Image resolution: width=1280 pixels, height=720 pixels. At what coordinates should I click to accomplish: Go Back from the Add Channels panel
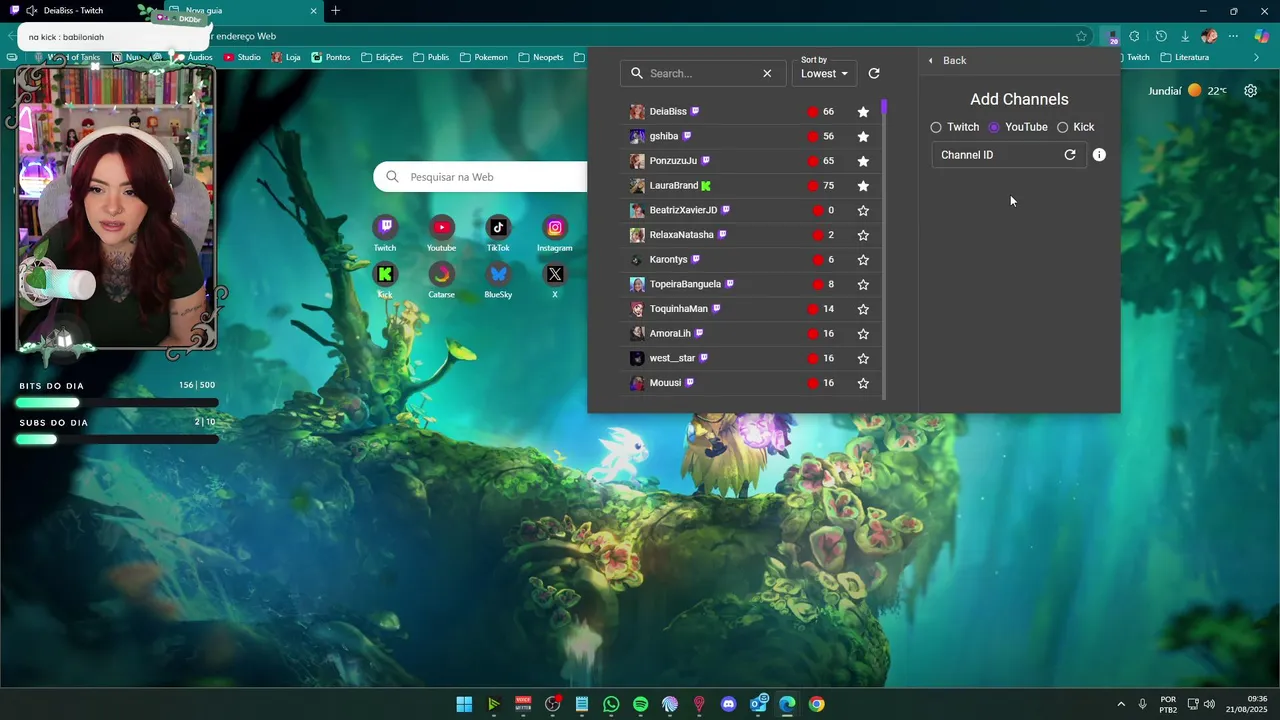(946, 60)
